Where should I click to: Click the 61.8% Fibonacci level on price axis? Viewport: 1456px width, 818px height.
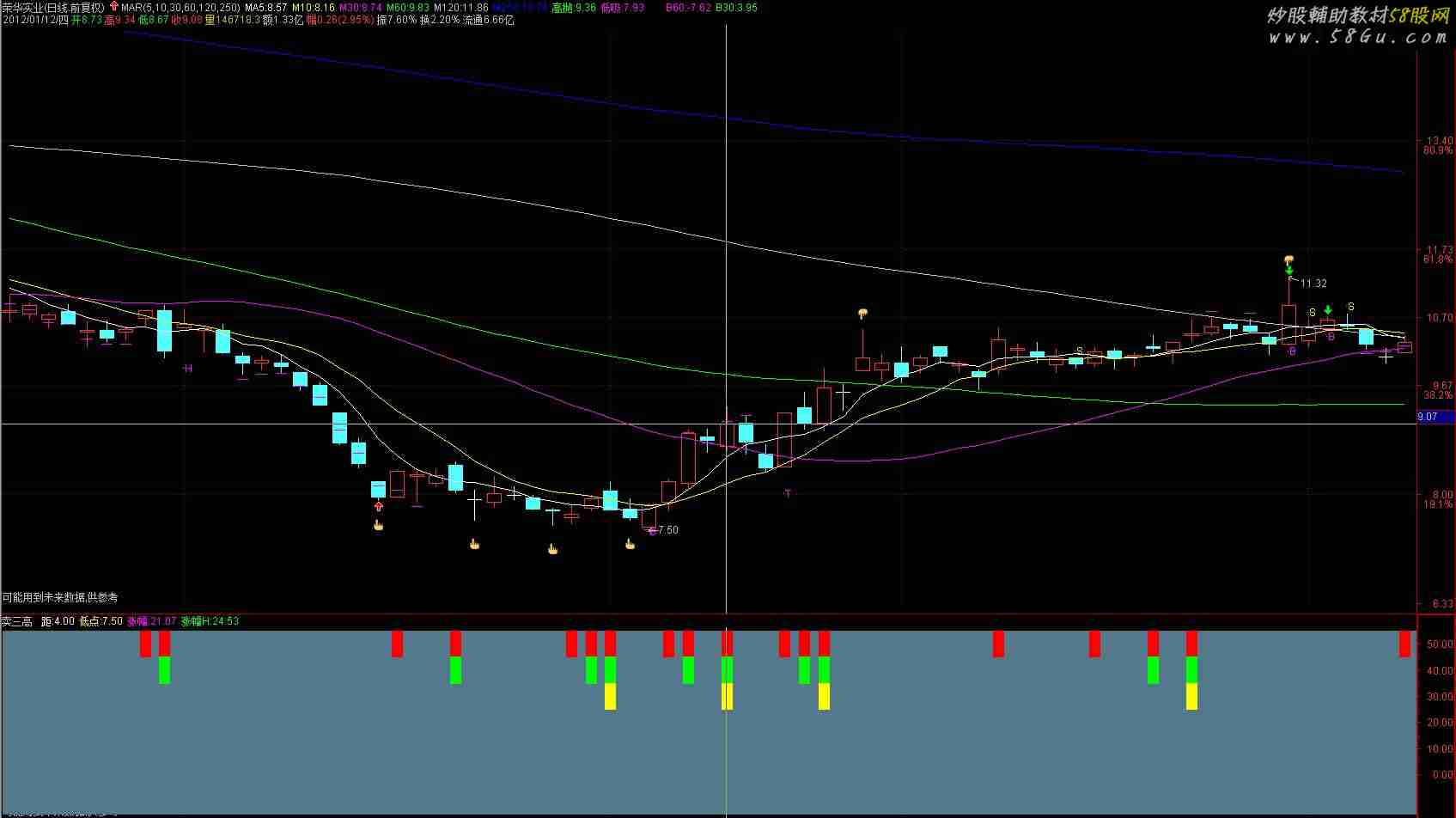(x=1437, y=259)
